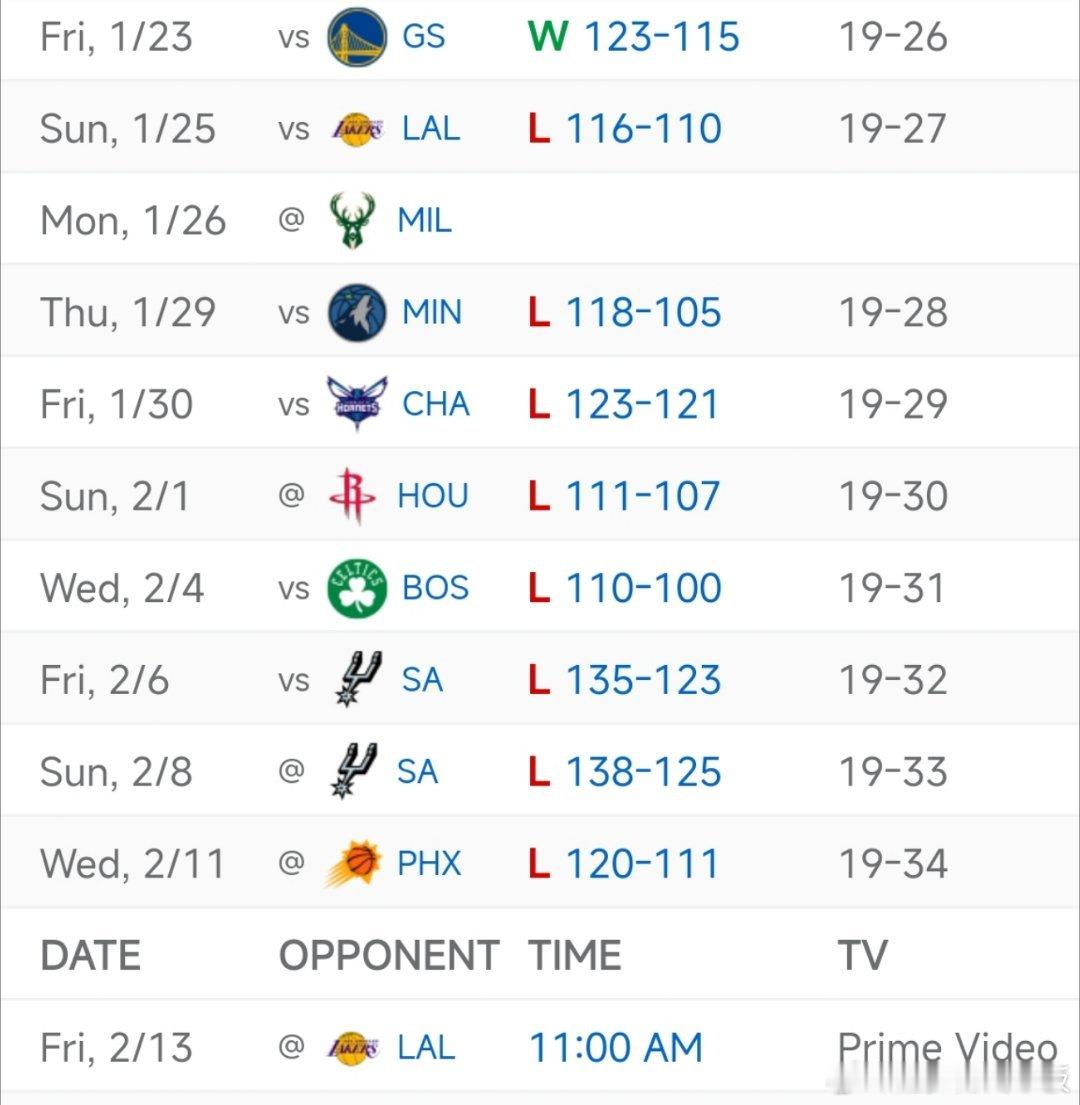
Task: Open the PHX team link
Action: (x=429, y=864)
